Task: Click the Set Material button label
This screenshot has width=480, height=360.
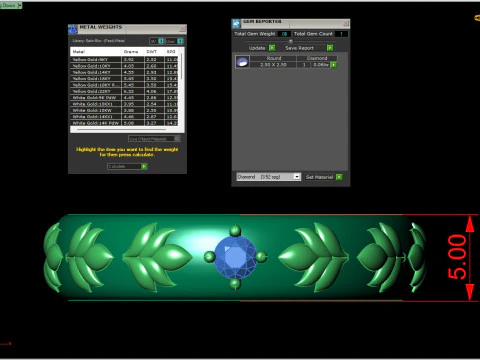Action: 319,177
